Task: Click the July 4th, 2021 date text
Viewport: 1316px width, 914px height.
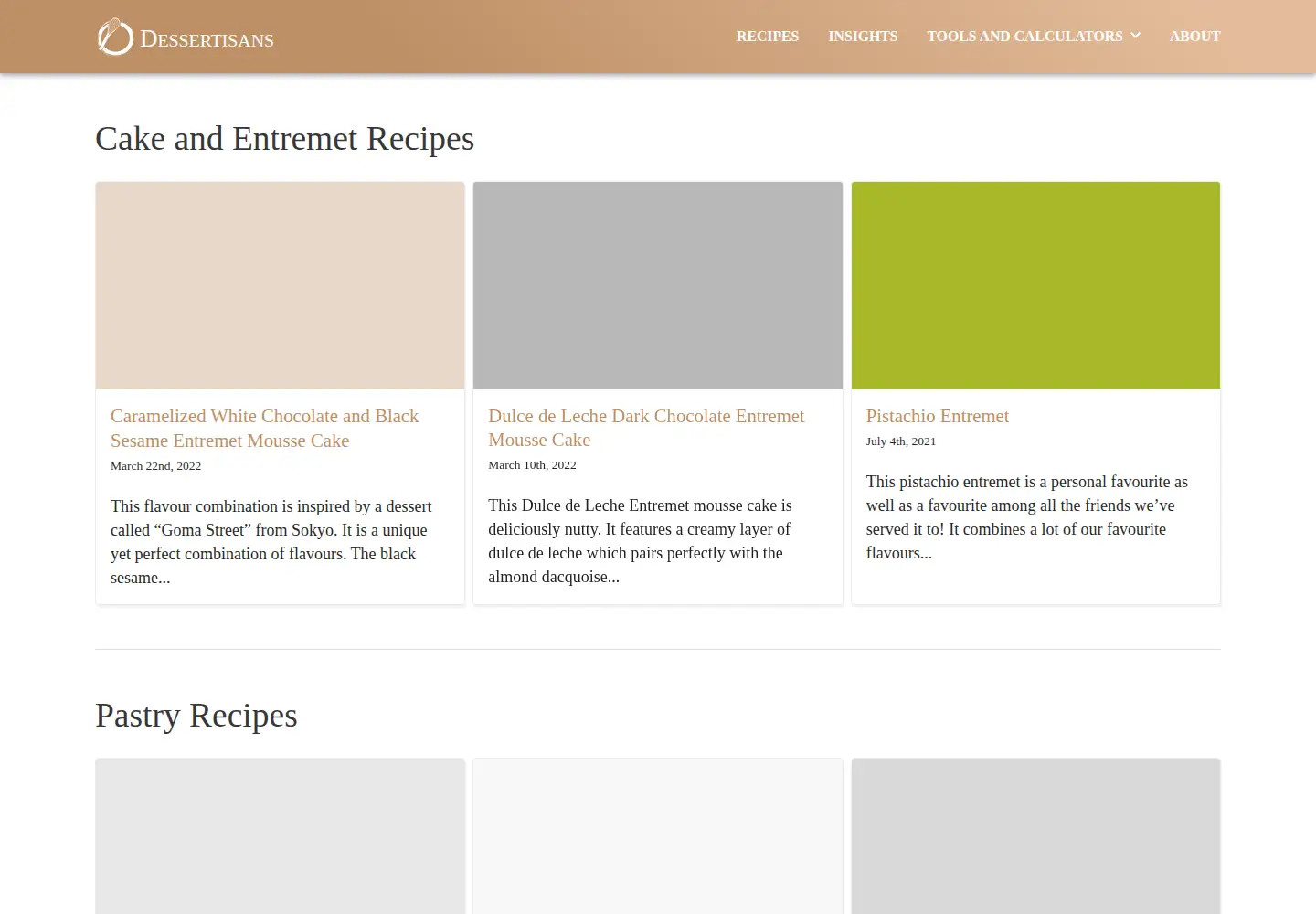Action: tap(901, 441)
